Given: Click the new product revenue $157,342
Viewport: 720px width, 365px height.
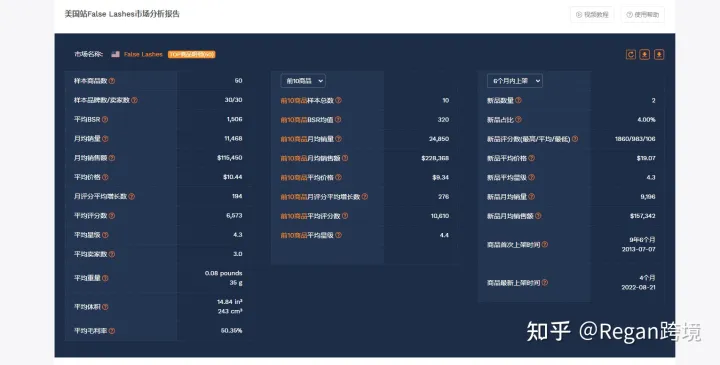Looking at the screenshot, I should pos(642,216).
